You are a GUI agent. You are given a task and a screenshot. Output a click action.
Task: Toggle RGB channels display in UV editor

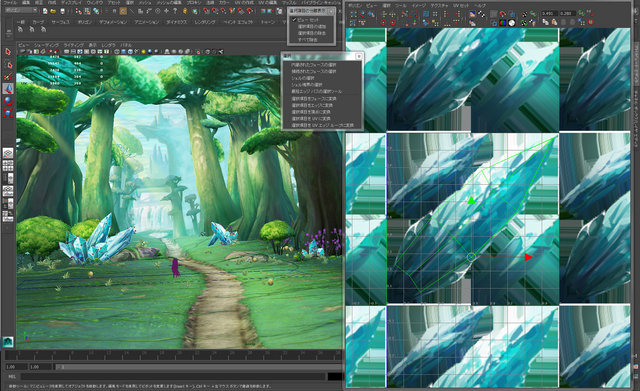pos(503,23)
